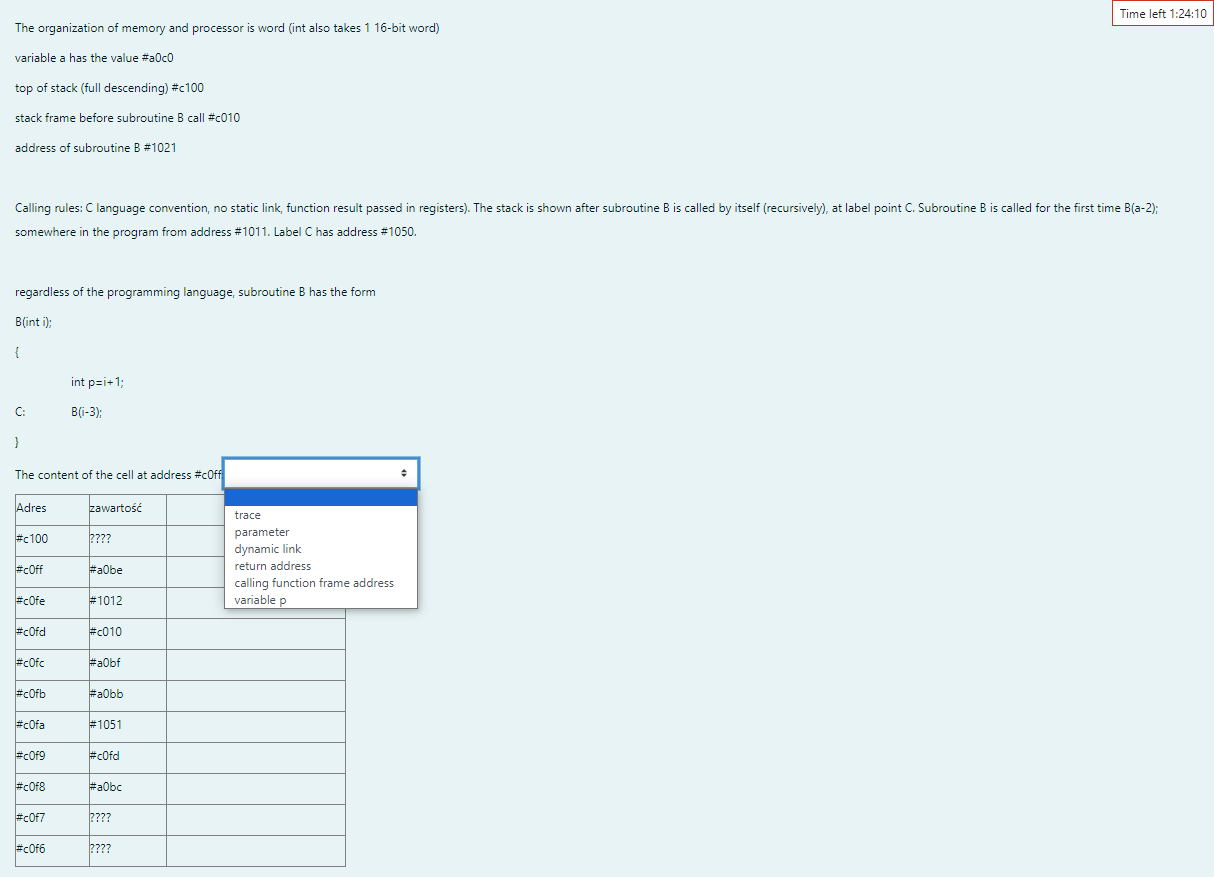Click address cell #c0f8
Screen dimensions: 1214x877
click(52, 787)
